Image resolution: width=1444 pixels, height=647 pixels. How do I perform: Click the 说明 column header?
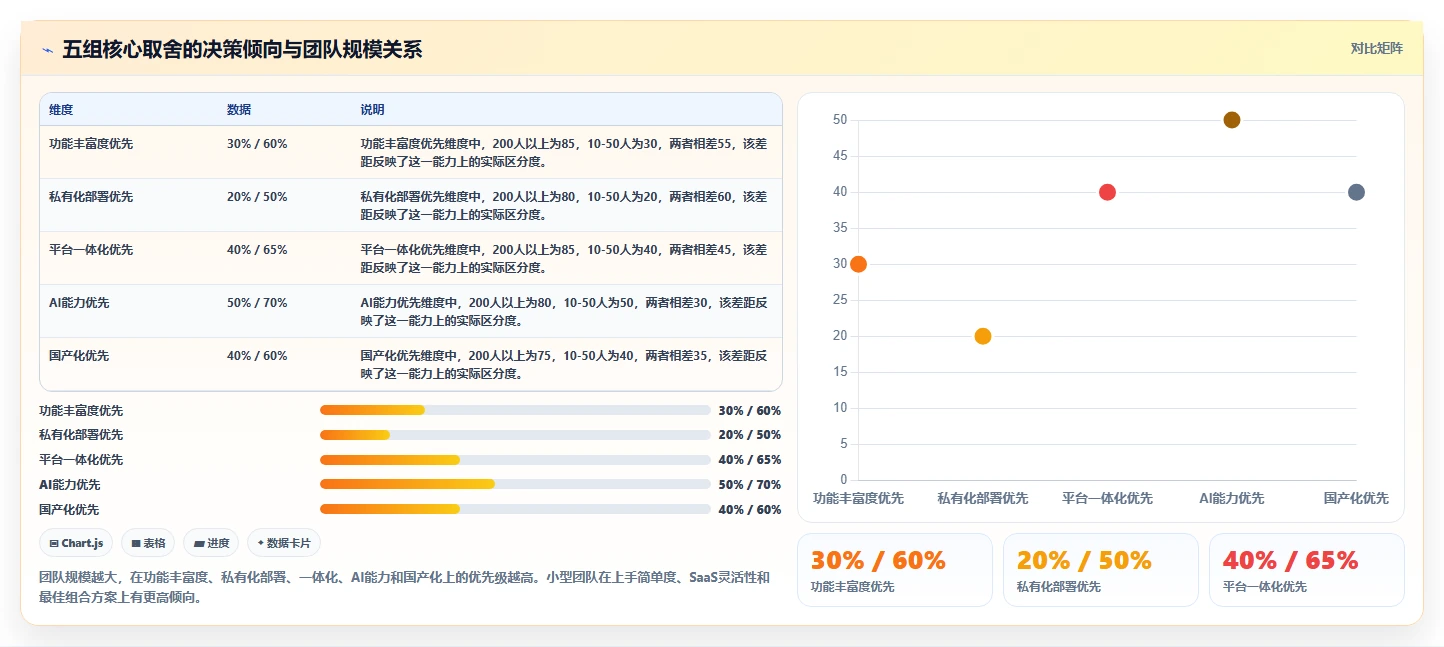coord(373,110)
